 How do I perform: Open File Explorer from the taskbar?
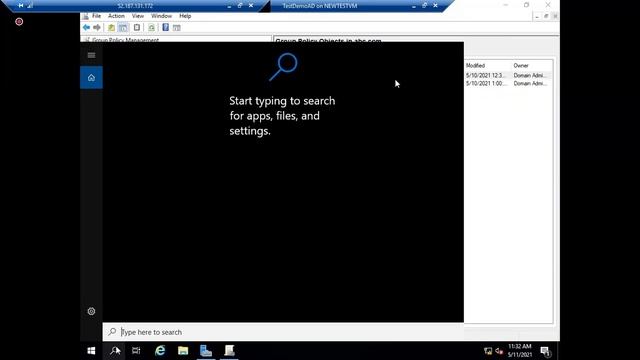(183, 351)
